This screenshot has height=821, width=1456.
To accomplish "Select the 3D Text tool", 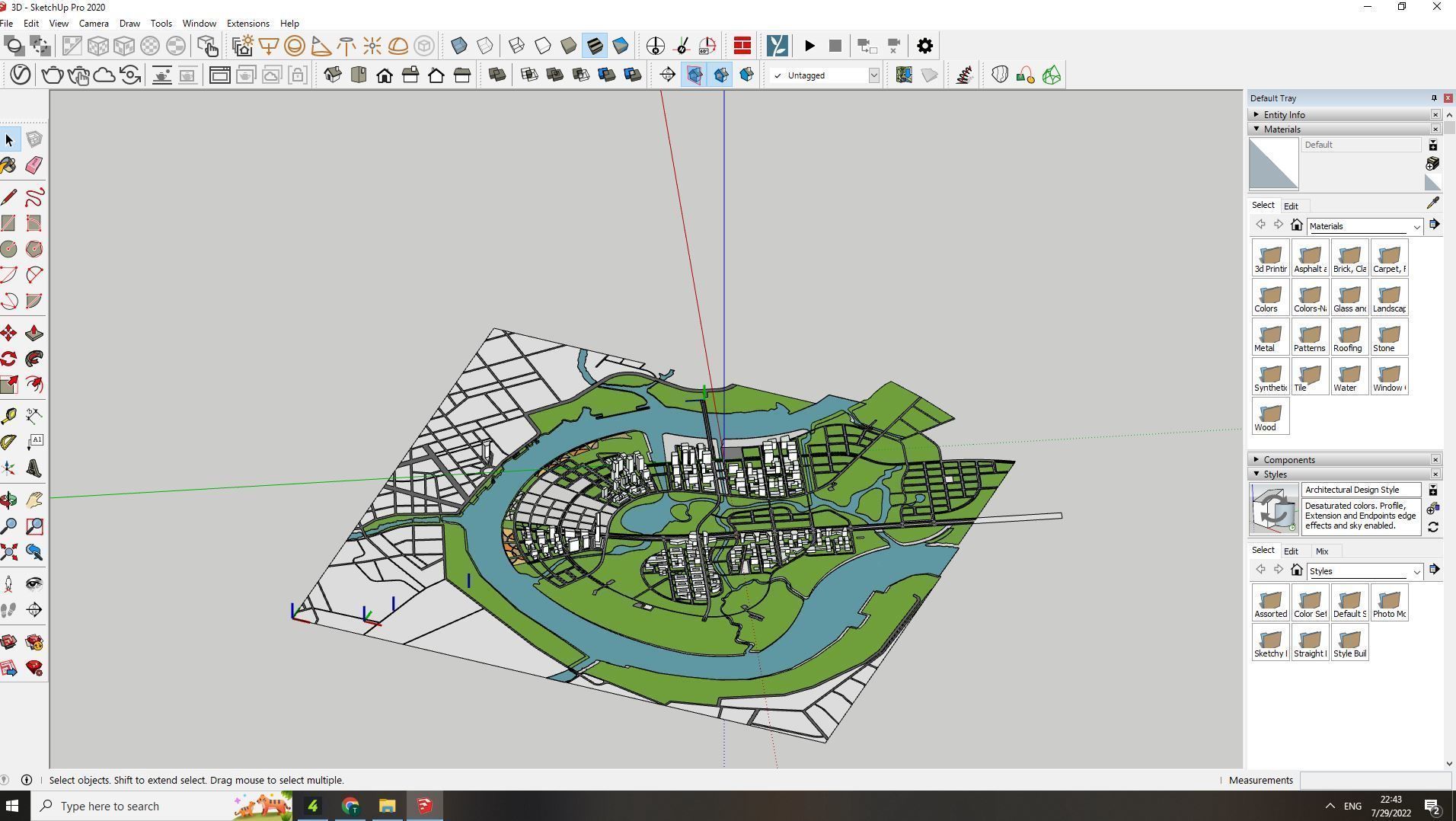I will click(34, 468).
